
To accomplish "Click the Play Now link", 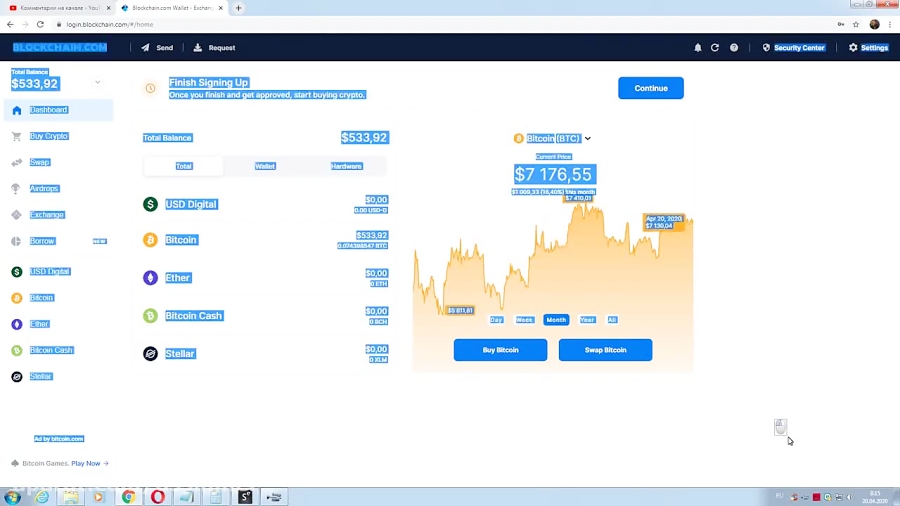I will coord(86,464).
